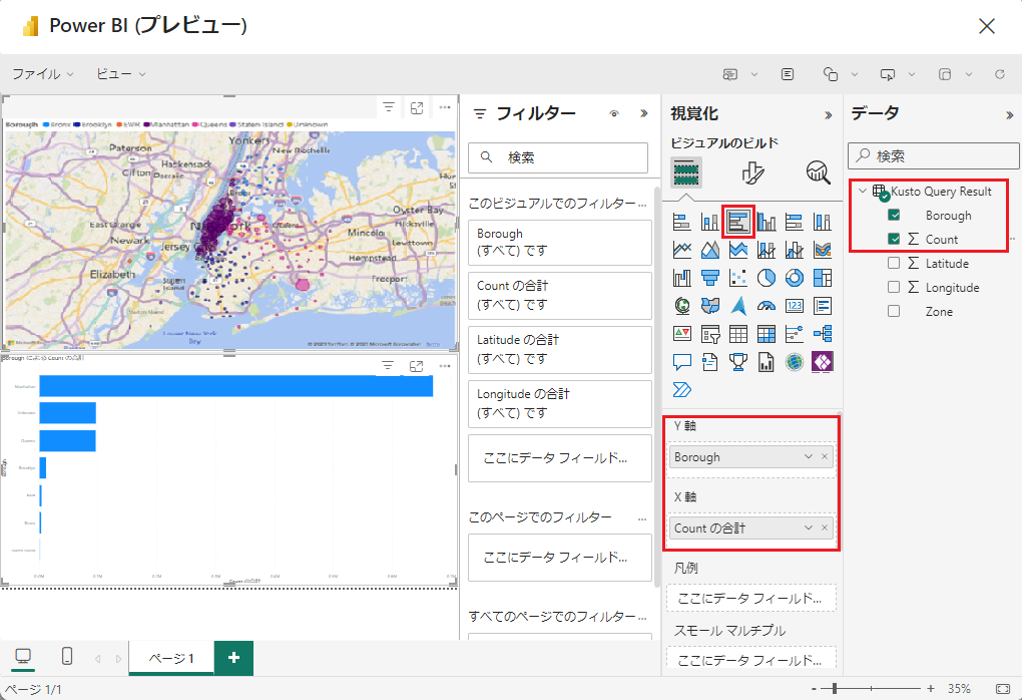Select the clustered bar chart visual
Image resolution: width=1022 pixels, height=700 pixels.
(x=738, y=222)
